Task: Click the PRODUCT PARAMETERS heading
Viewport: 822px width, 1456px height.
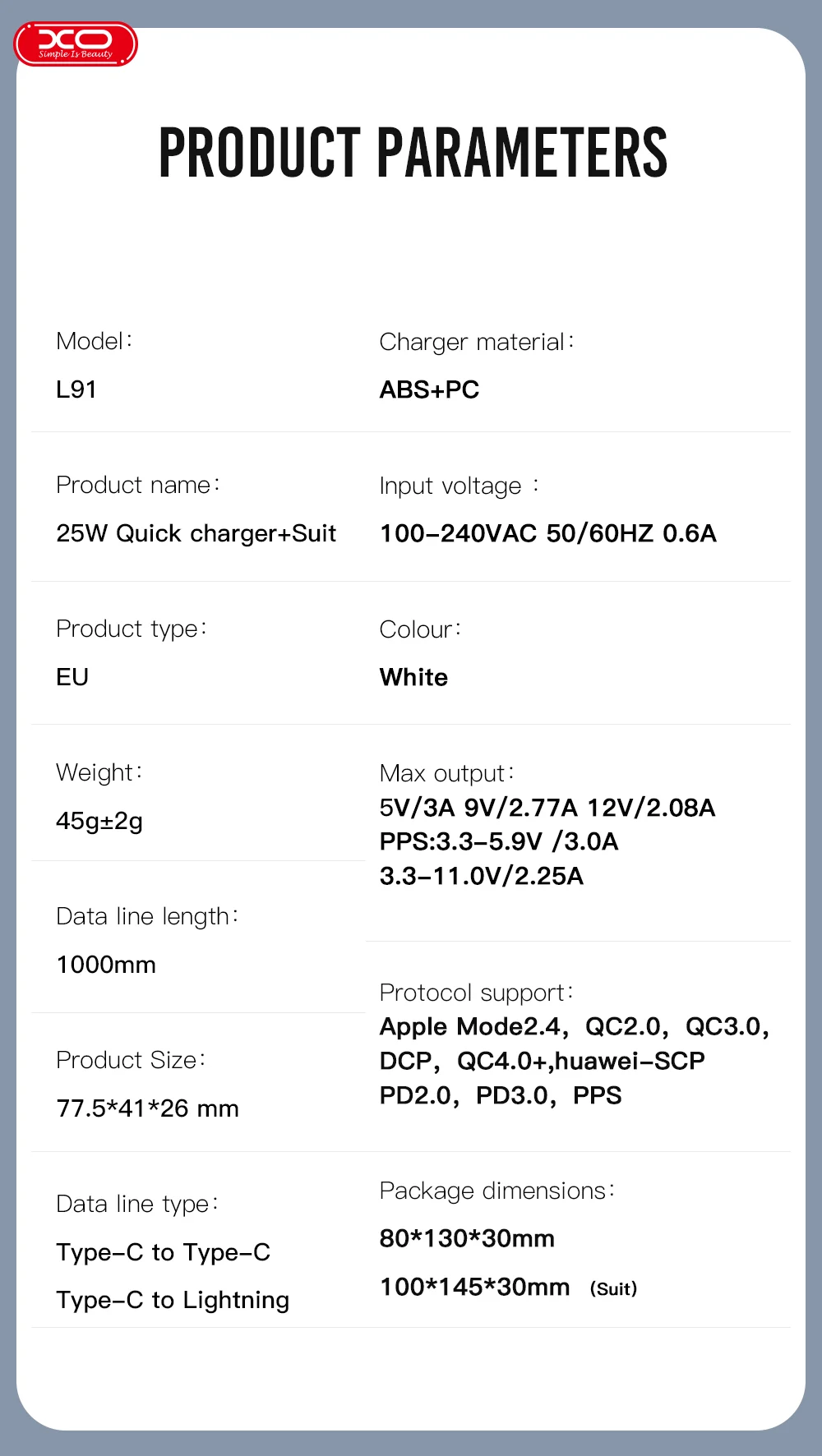Action: (413, 153)
